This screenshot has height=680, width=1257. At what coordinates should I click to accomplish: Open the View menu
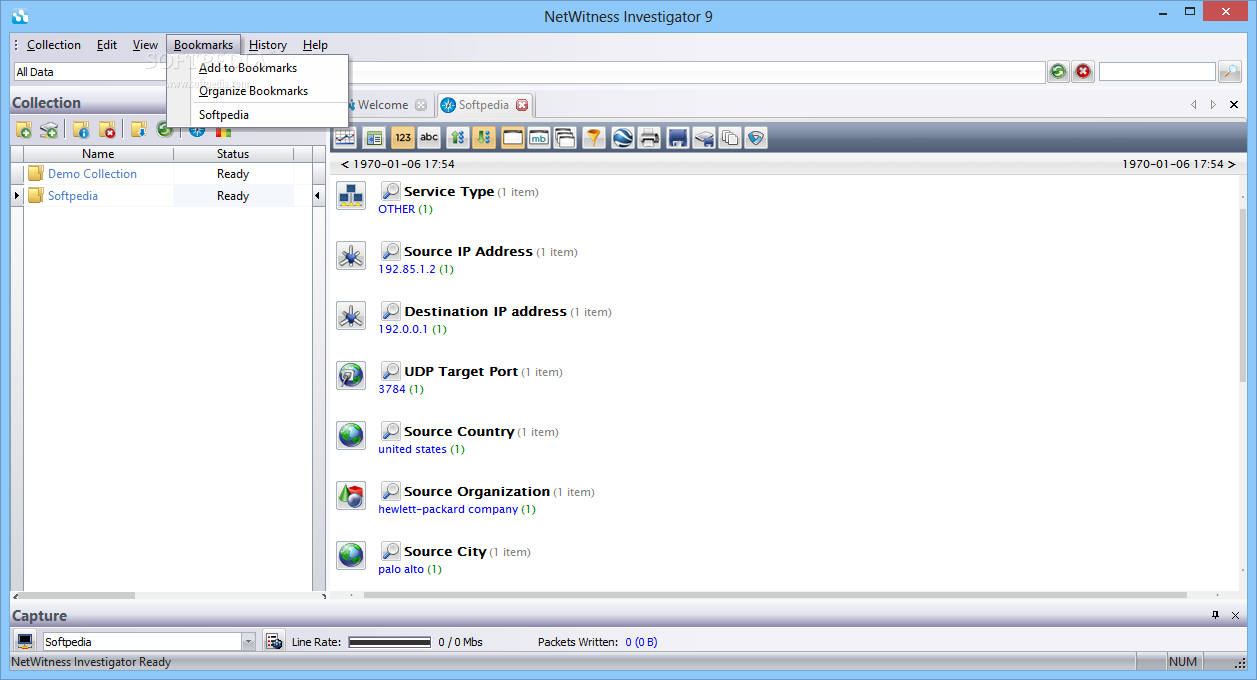pos(146,45)
